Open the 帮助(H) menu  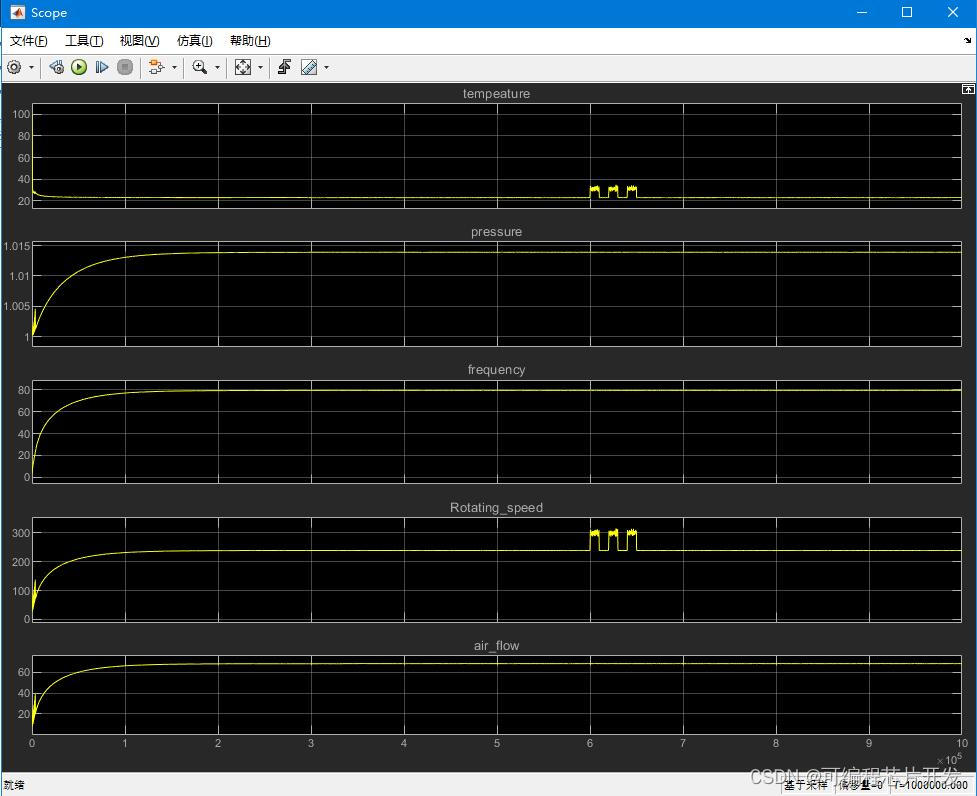pyautogui.click(x=250, y=41)
